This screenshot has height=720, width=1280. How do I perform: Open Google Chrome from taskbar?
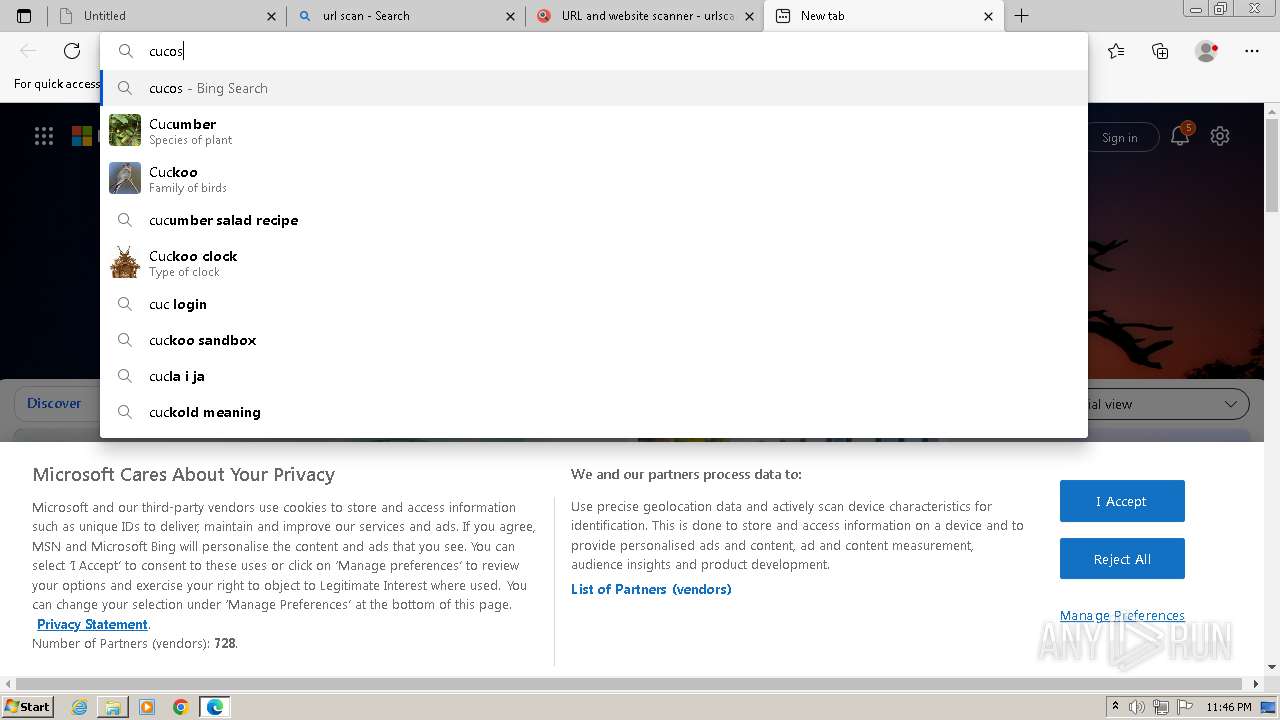coord(181,707)
